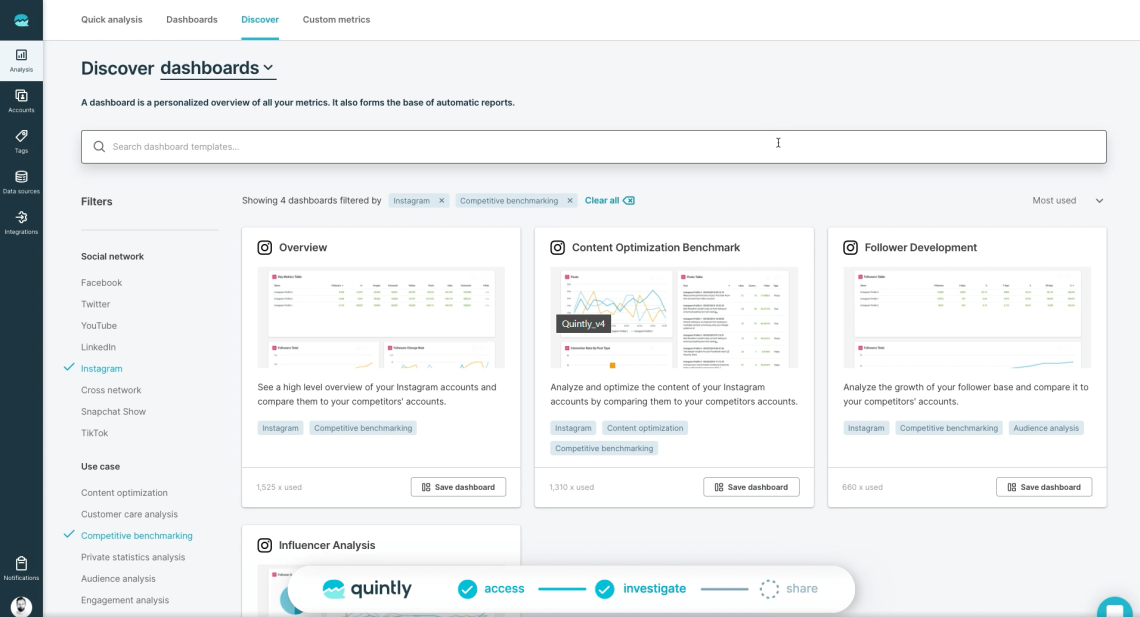Open the Follower Development dashboard thumbnail

tap(967, 318)
